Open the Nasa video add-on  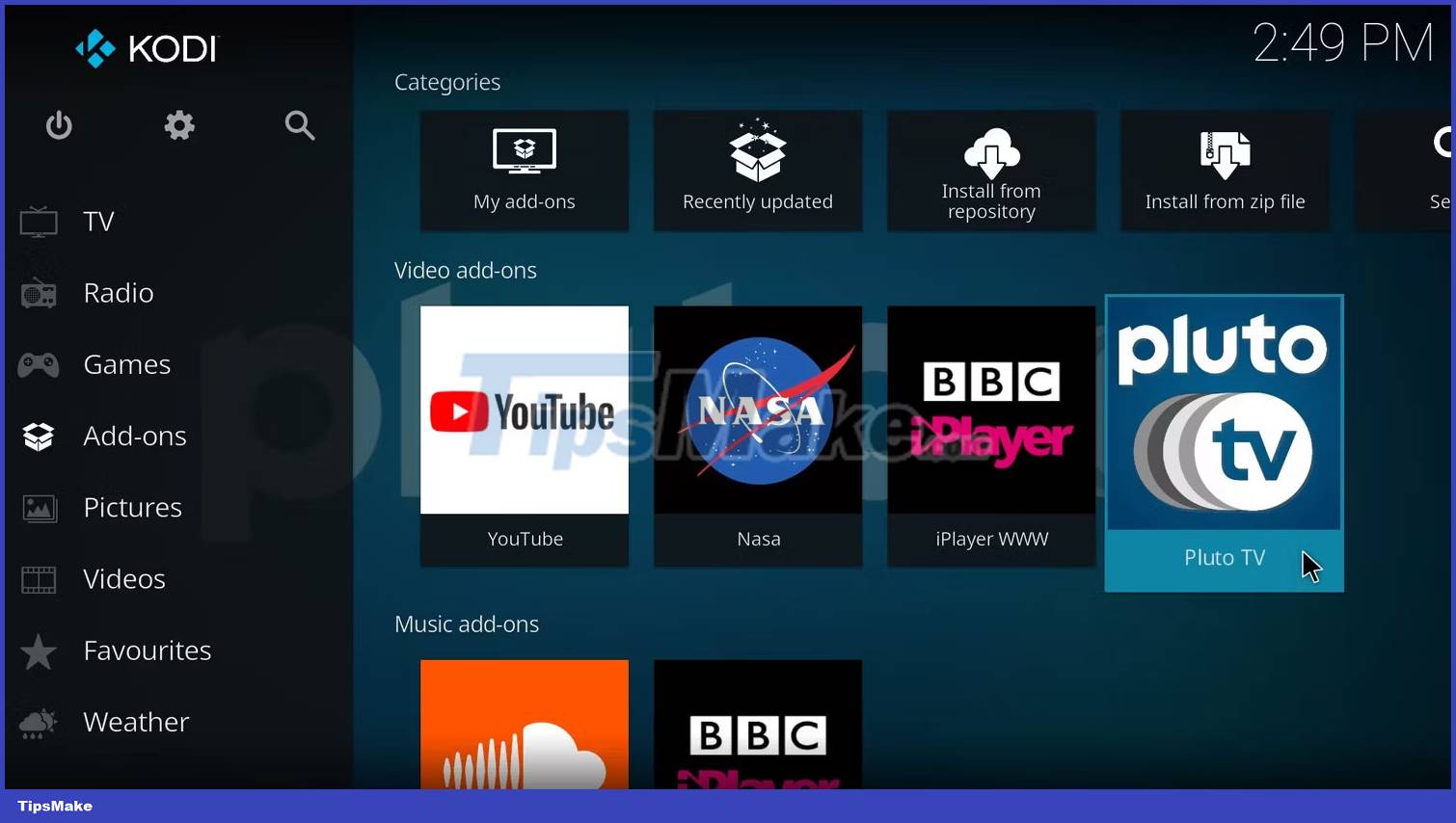tap(758, 434)
